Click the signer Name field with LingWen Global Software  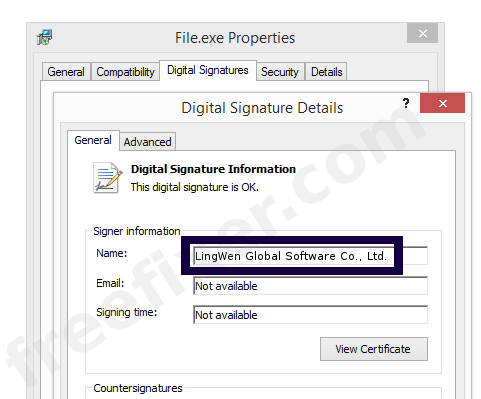(310, 256)
